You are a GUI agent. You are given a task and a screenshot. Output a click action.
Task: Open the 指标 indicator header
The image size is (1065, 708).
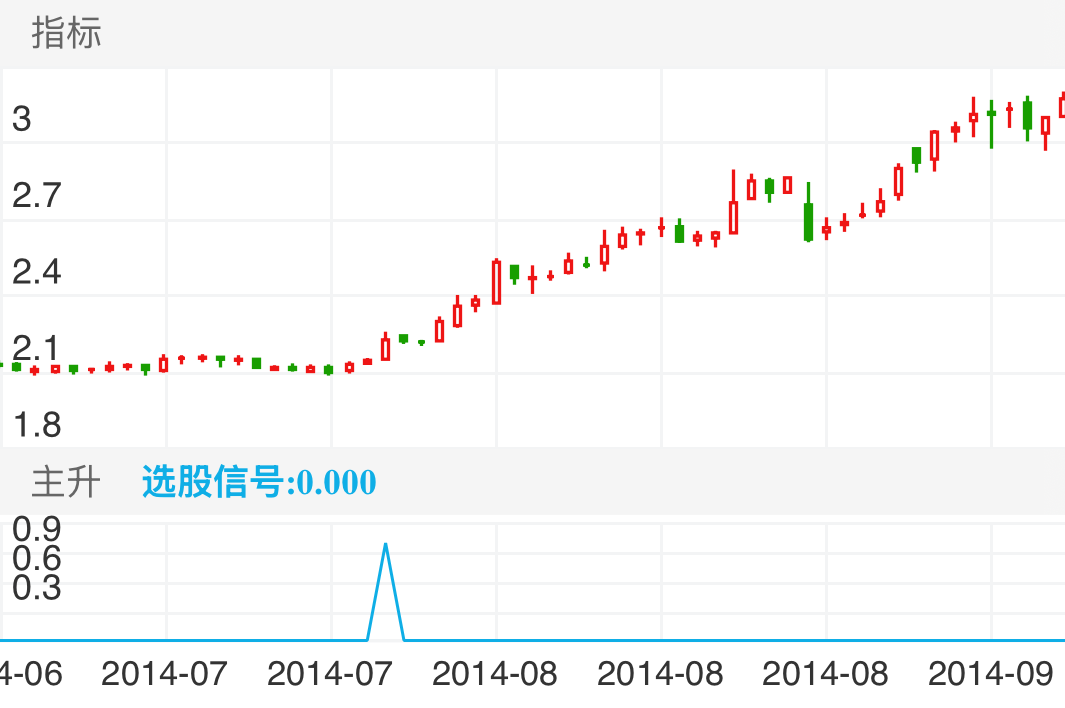tap(67, 33)
